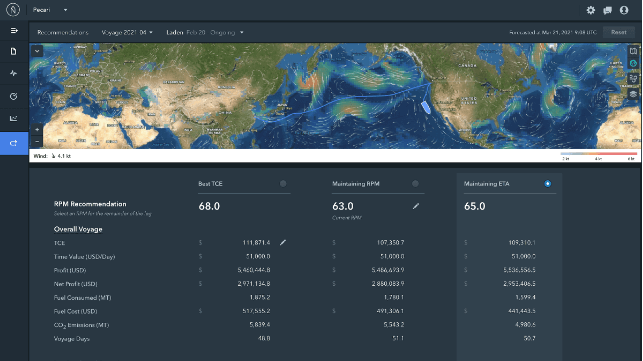Viewport: 643px width, 361px height.
Task: Open the user account icon
Action: point(624,10)
